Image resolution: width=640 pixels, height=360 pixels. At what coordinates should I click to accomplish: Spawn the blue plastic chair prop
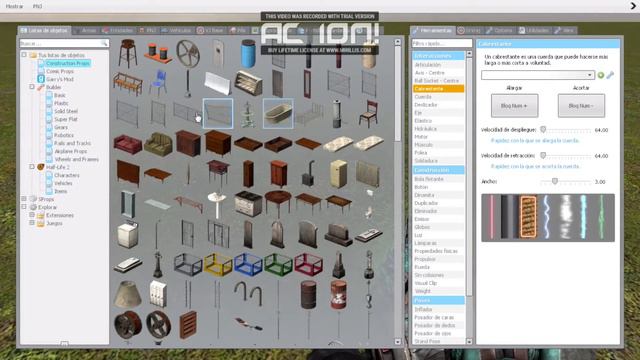pos(158,83)
